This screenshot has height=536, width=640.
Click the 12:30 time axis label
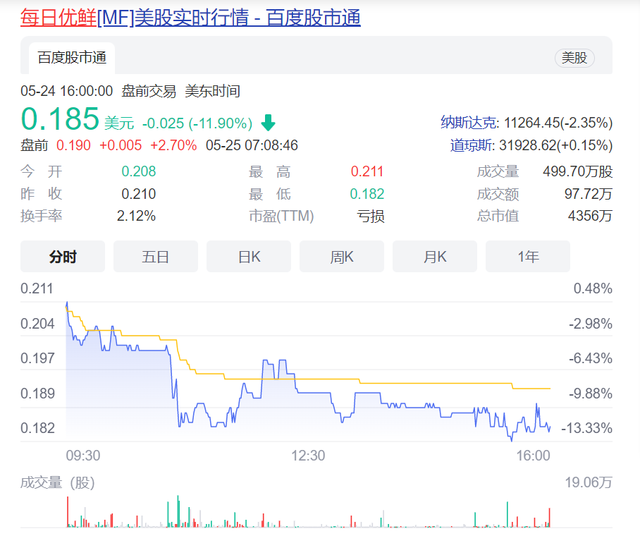(308, 456)
